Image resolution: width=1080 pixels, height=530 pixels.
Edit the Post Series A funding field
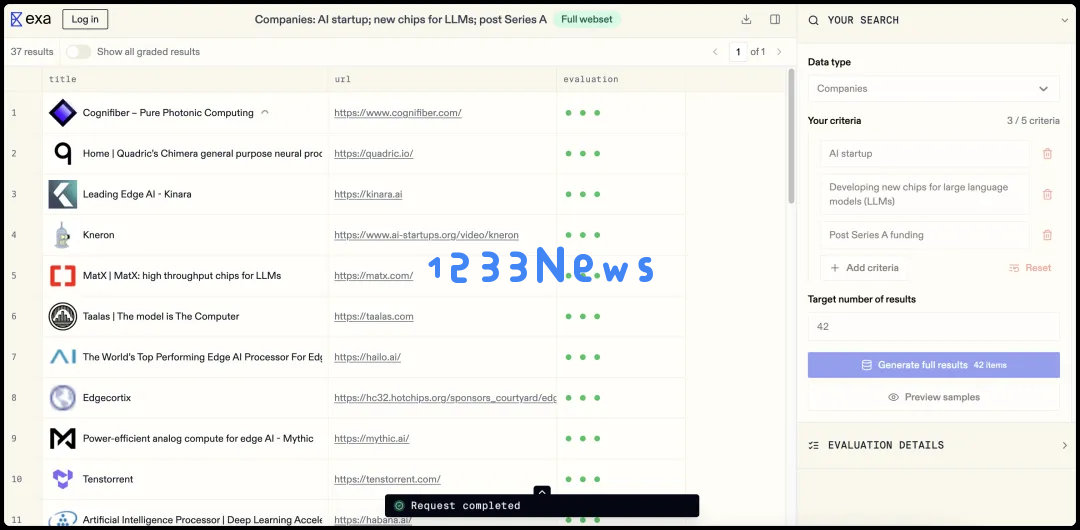point(924,235)
